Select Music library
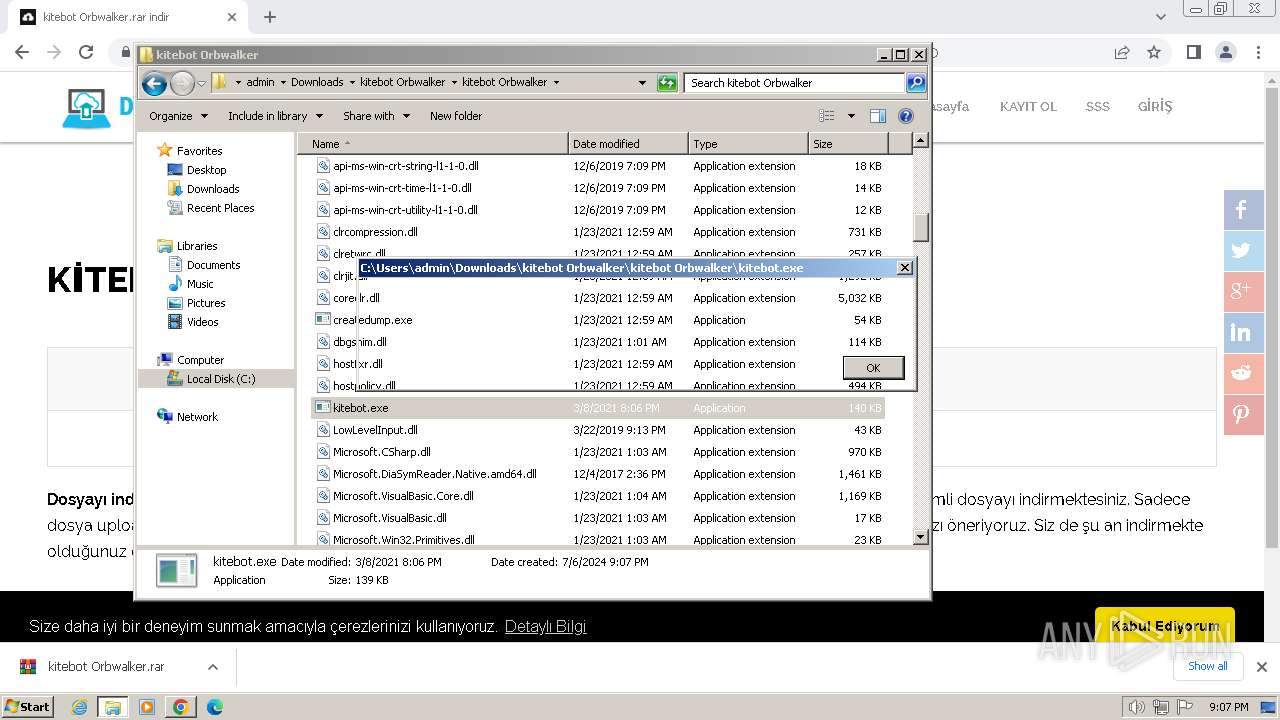The width and height of the screenshot is (1280, 720). tap(200, 284)
